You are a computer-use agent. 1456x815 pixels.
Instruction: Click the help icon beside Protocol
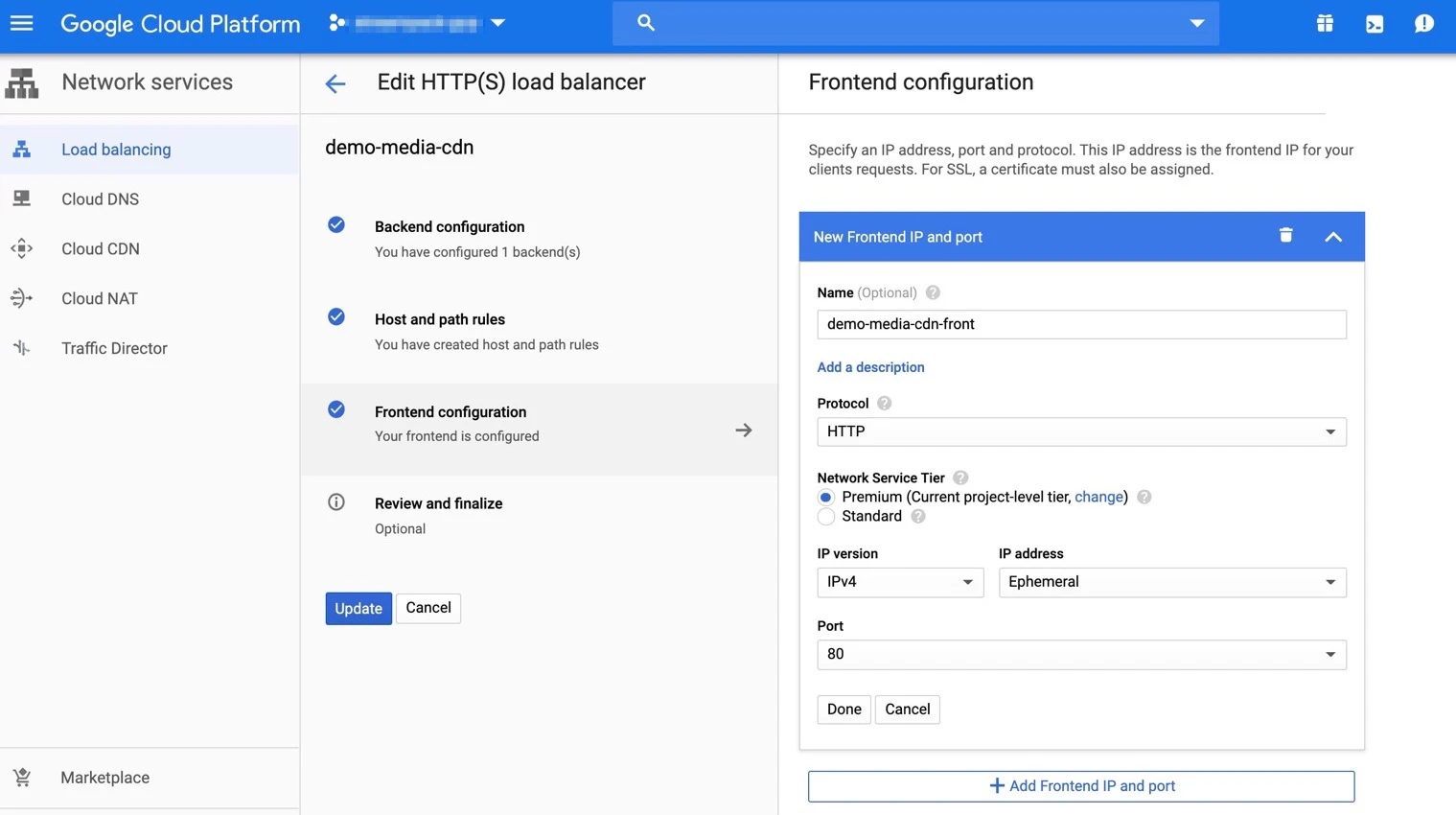885,404
